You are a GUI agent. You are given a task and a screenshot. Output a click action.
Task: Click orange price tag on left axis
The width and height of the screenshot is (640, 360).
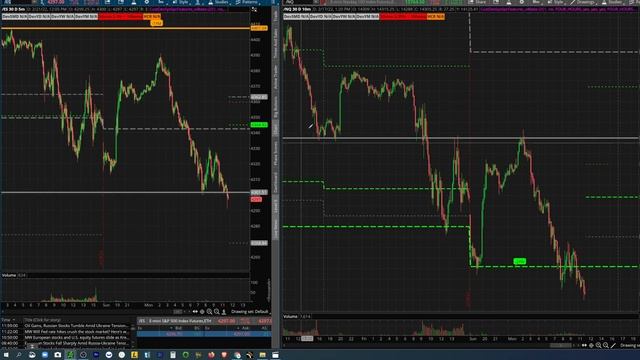click(259, 28)
